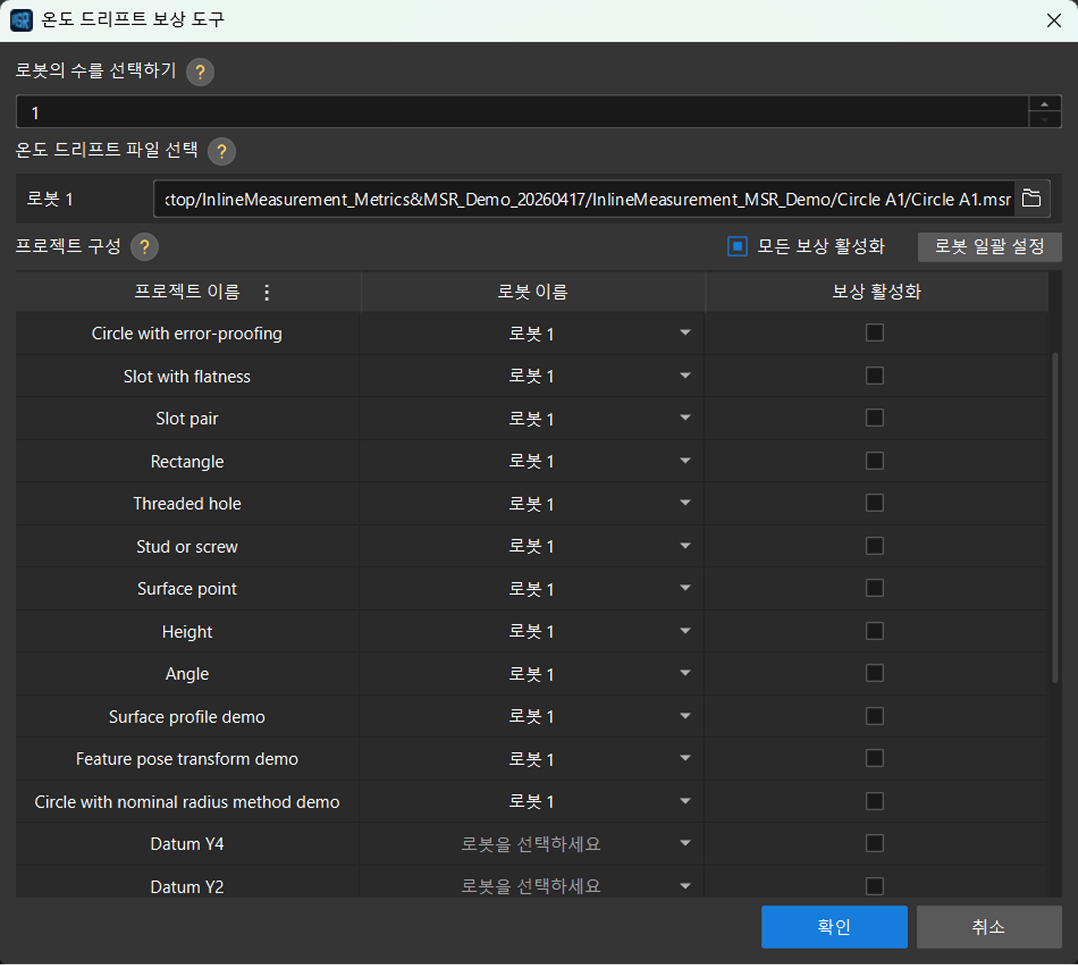Select the Datum Y2 project name
The image size is (1078, 965).
(x=187, y=887)
